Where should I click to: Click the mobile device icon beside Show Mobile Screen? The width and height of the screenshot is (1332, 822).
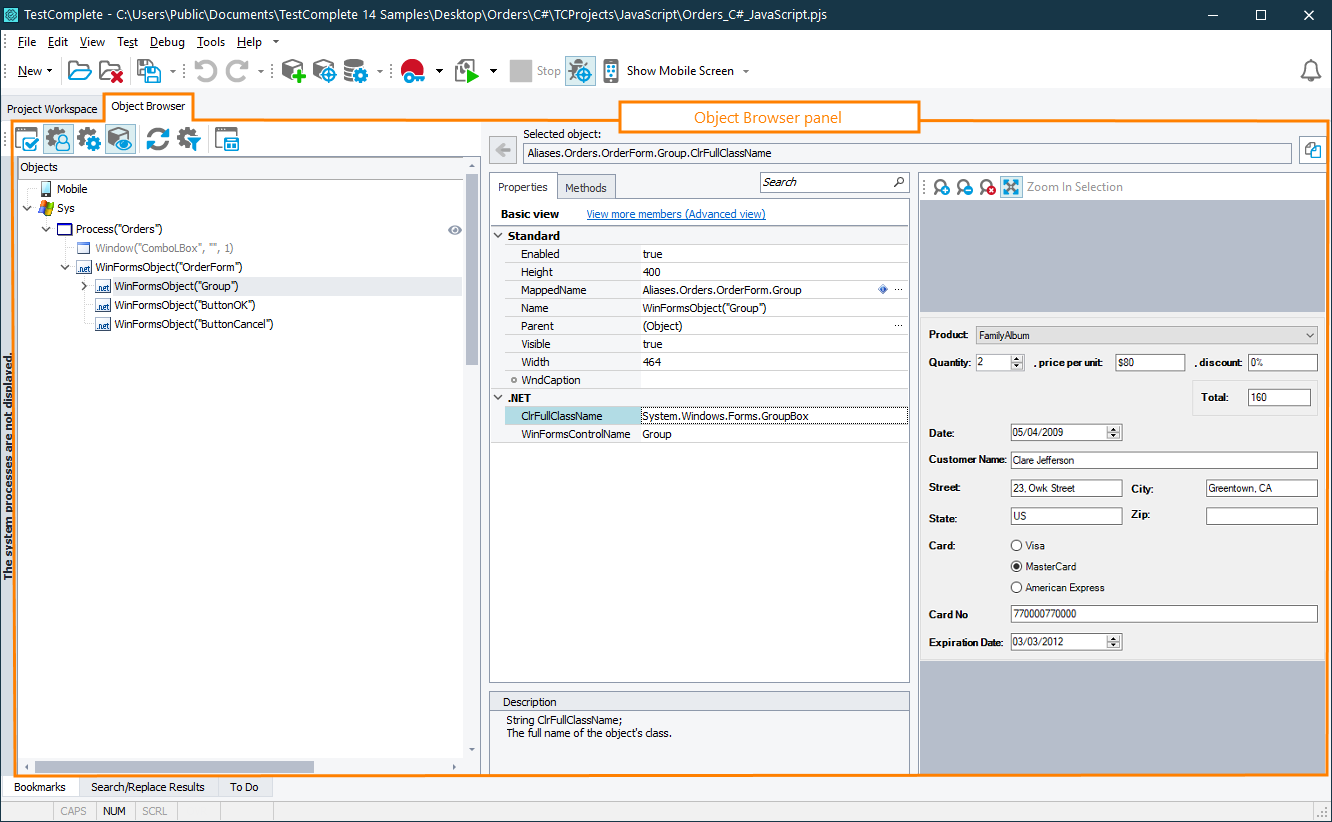point(611,71)
